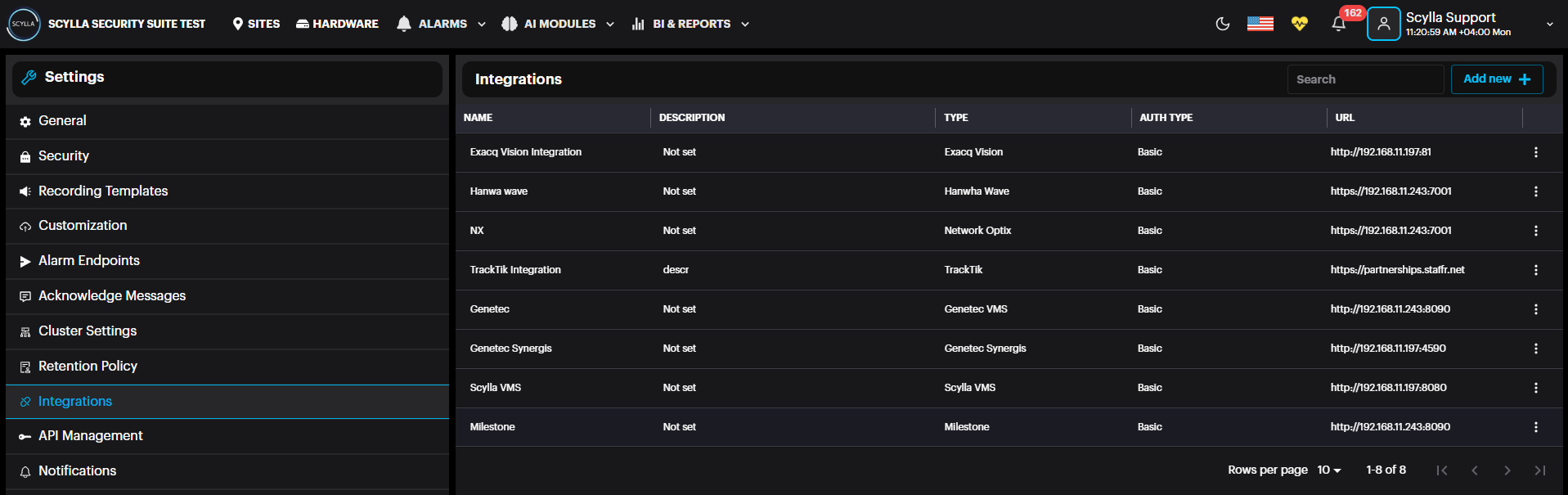Change rows per page dropdown
Image resolution: width=1568 pixels, height=495 pixels.
[x=1328, y=470]
